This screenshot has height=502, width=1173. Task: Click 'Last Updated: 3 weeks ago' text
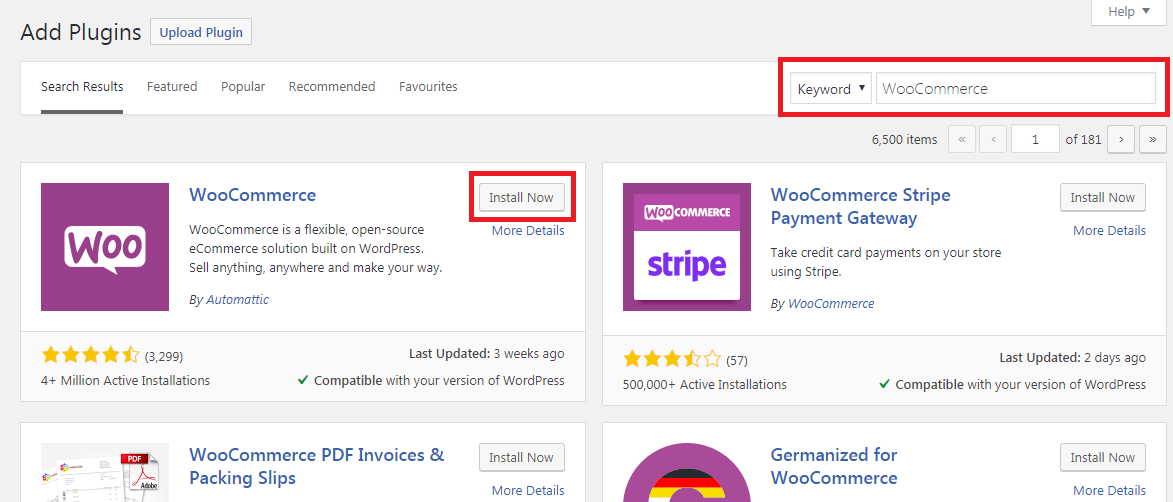[x=487, y=353]
